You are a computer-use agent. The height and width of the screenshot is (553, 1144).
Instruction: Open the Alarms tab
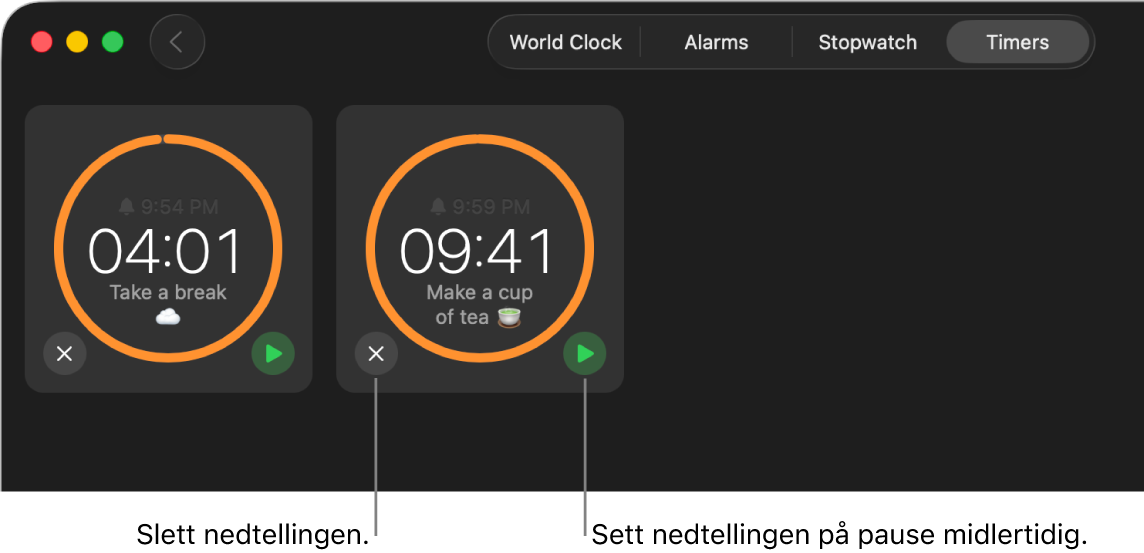point(716,42)
